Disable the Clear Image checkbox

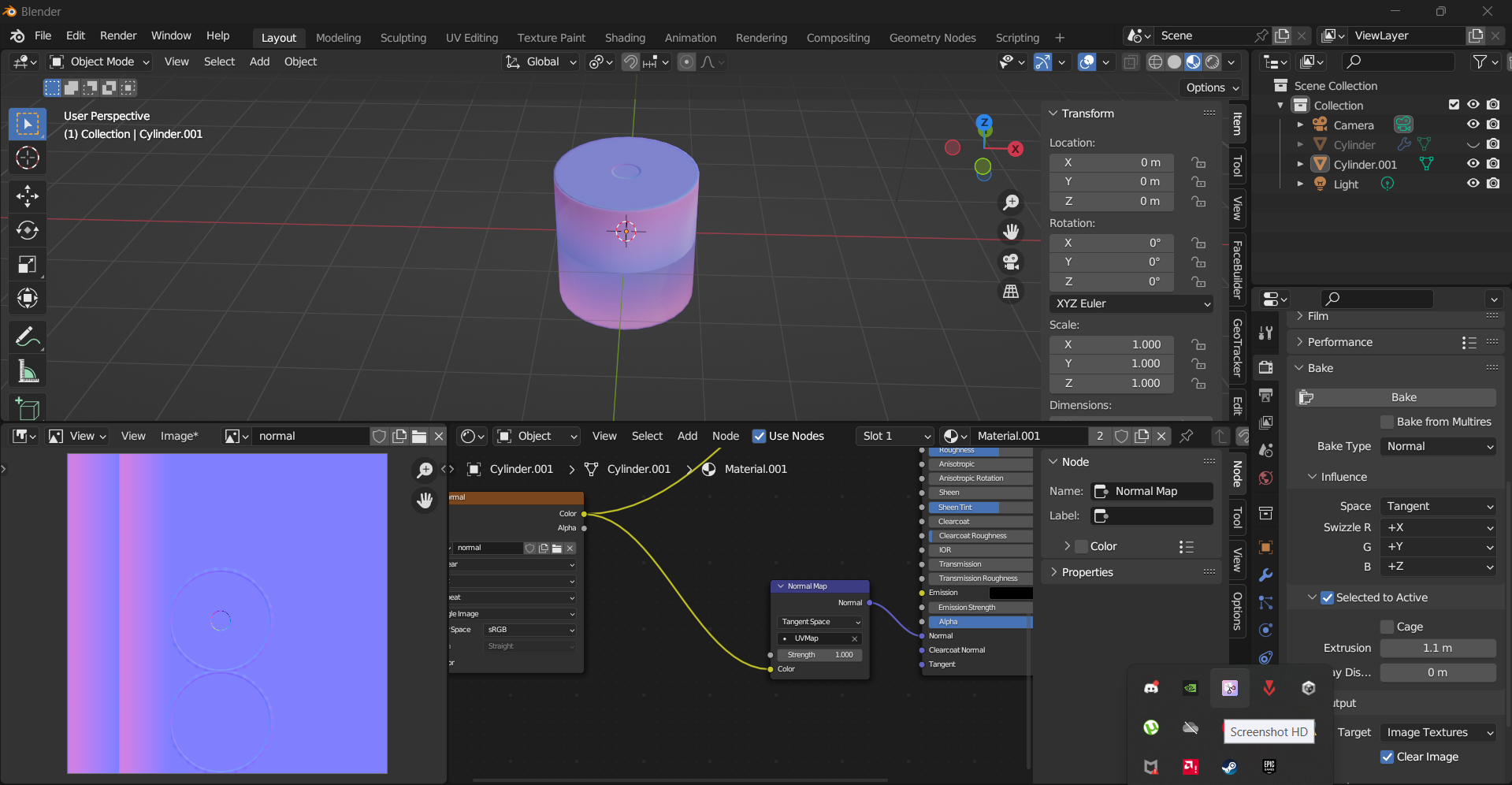1388,757
